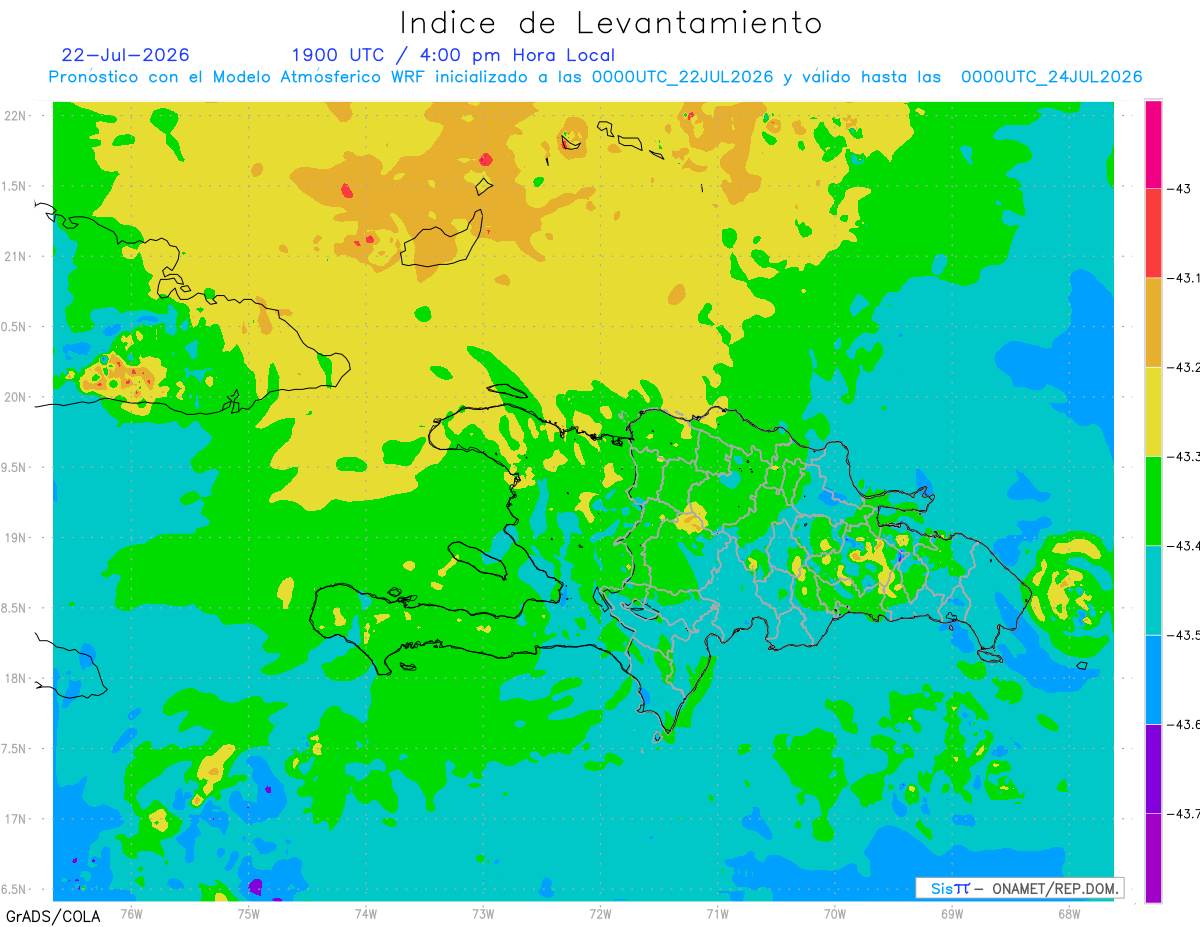Screen dimensions: 1200x927
Task: Click '1900 UTC / 4:00 pm Hora Local'
Action: click(x=453, y=55)
